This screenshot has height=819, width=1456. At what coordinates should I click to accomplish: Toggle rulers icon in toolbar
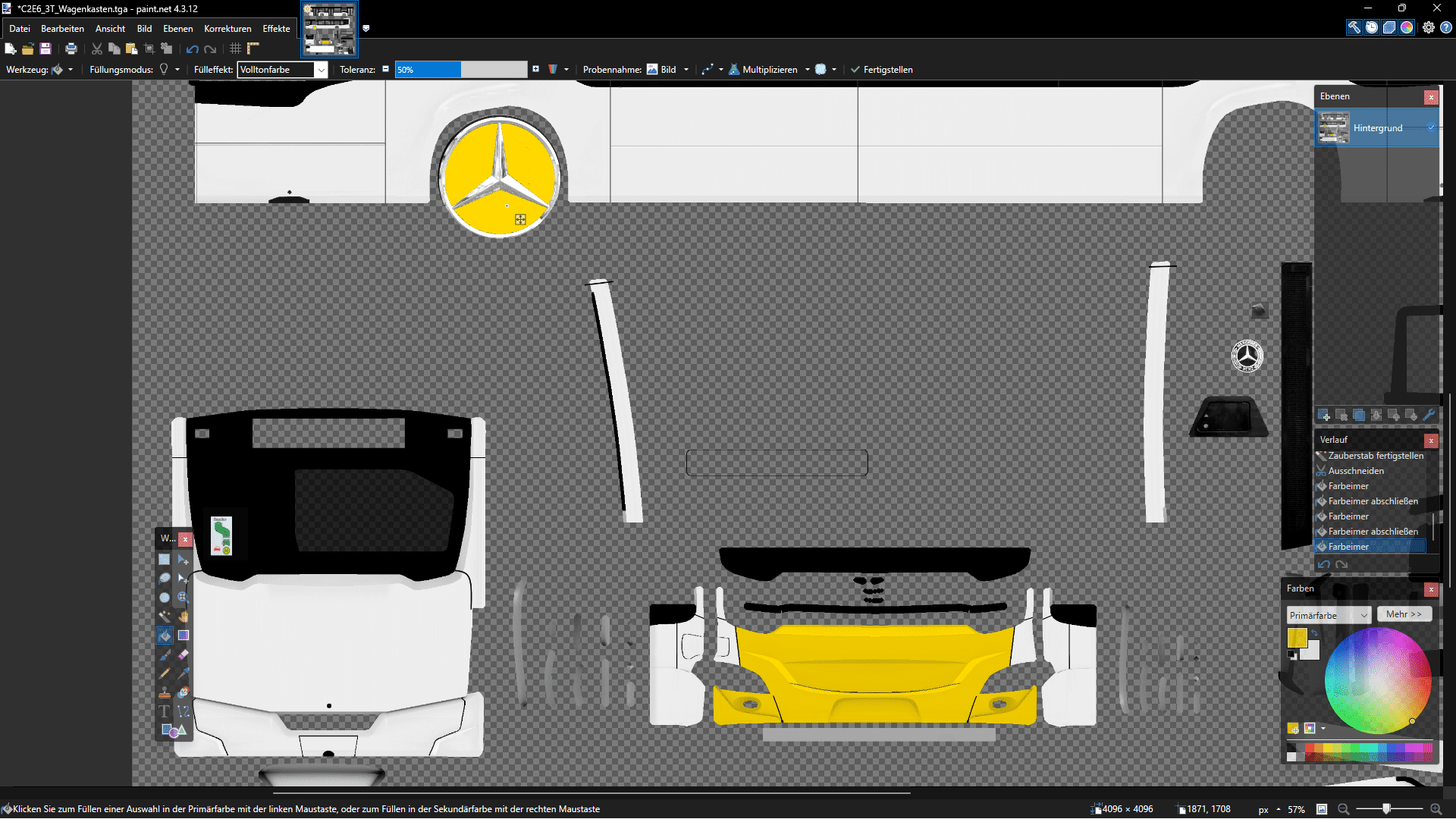[x=253, y=49]
